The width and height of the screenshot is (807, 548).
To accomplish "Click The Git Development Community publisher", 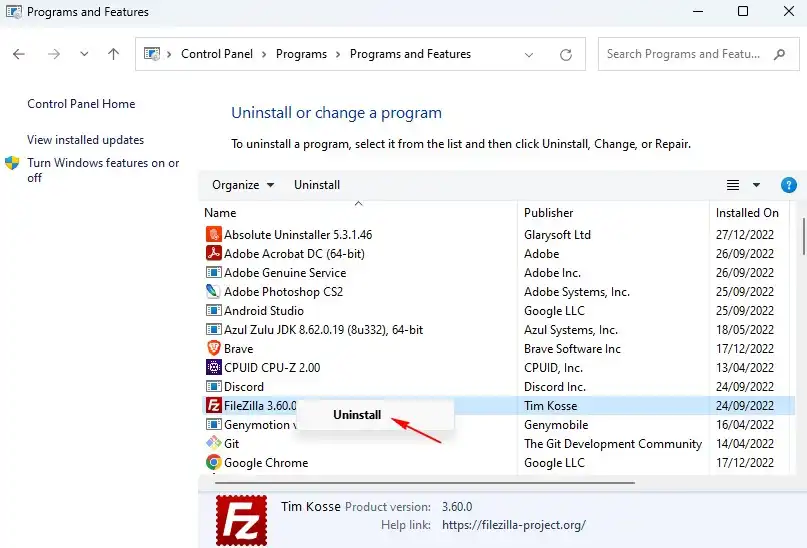I will 613,444.
